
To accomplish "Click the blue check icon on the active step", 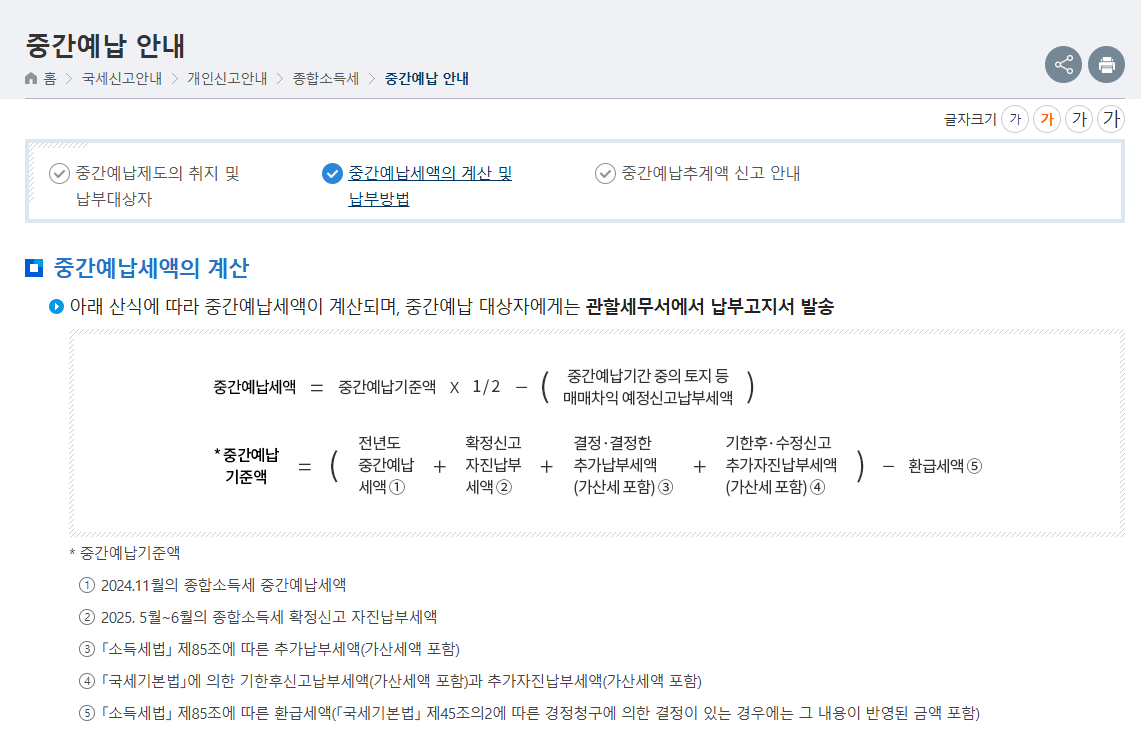I will pos(332,173).
